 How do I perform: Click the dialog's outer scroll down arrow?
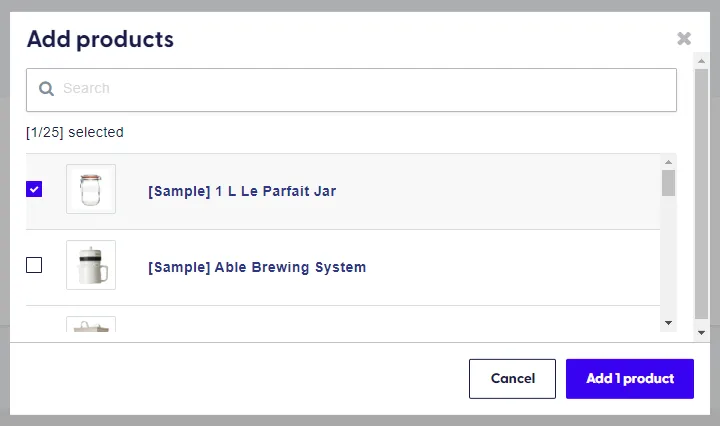pyautogui.click(x=701, y=333)
